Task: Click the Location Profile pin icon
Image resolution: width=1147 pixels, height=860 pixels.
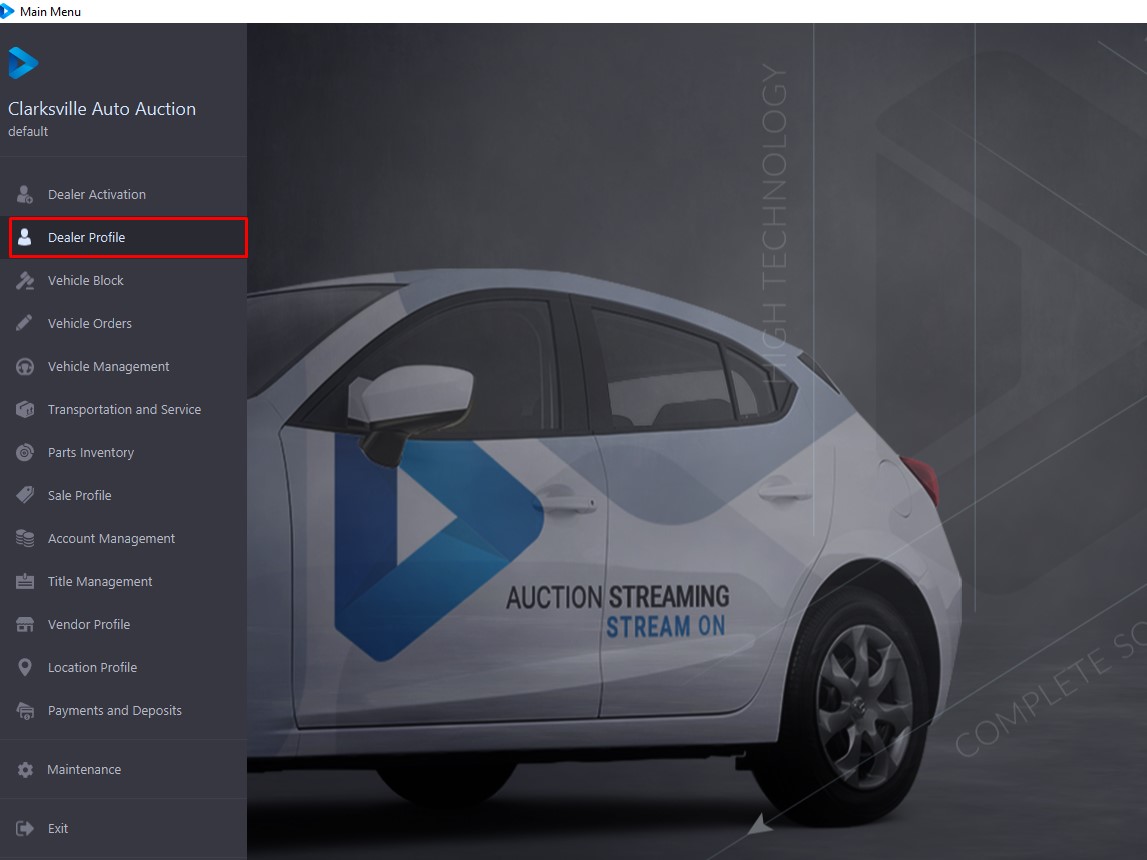Action: pos(25,668)
